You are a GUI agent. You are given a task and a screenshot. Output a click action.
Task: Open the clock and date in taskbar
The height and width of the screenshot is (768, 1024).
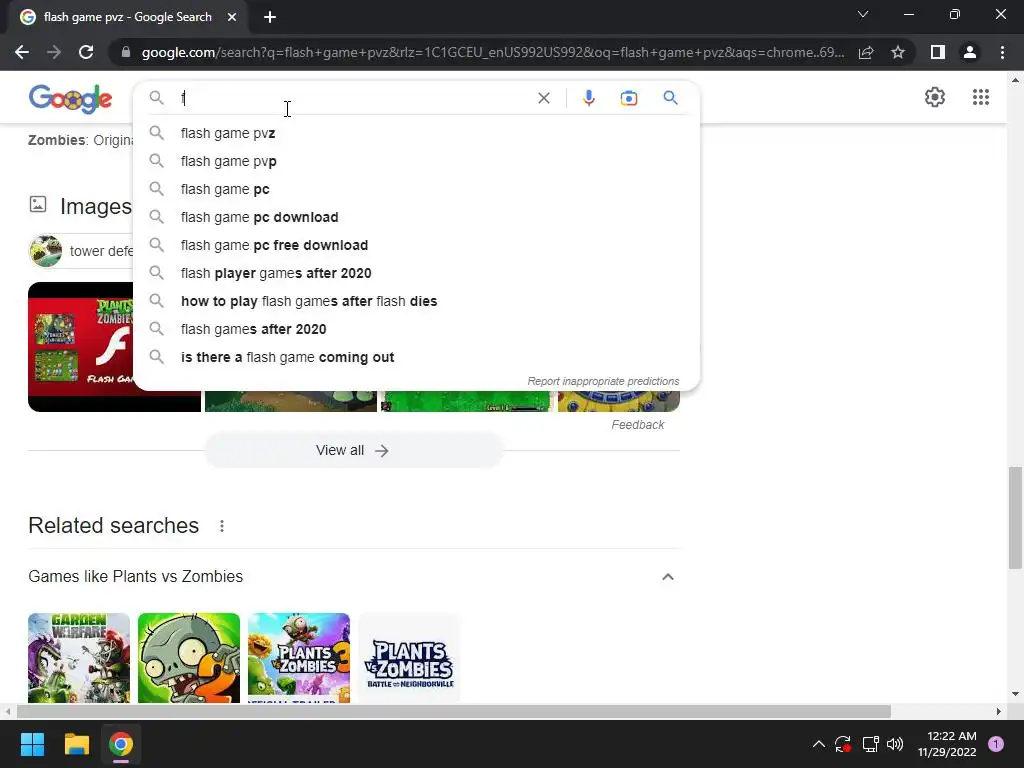coord(946,744)
